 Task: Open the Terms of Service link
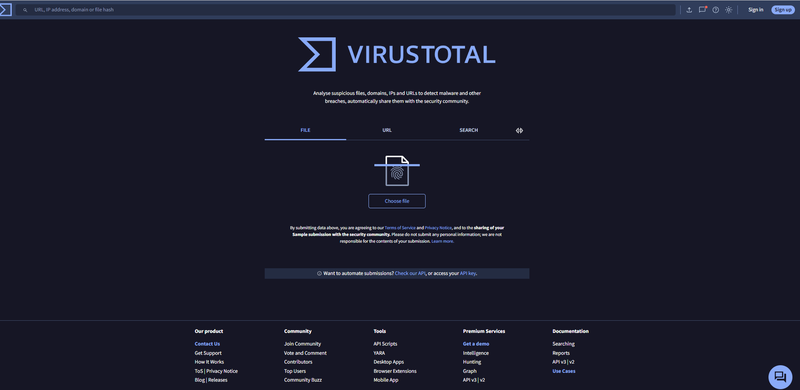pyautogui.click(x=400, y=228)
